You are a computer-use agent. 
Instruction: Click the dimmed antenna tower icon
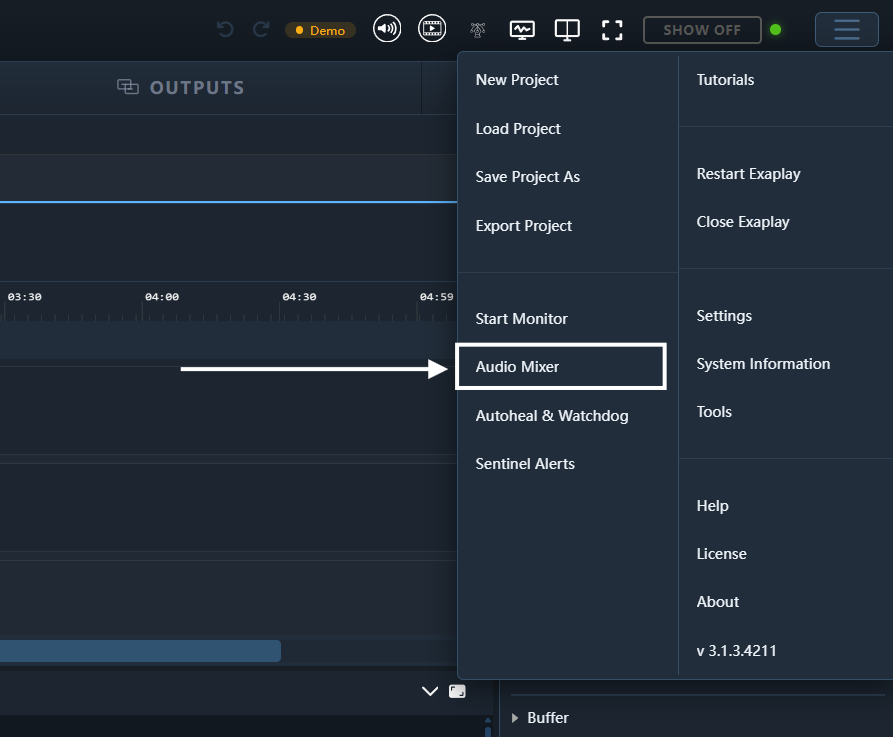[x=478, y=30]
